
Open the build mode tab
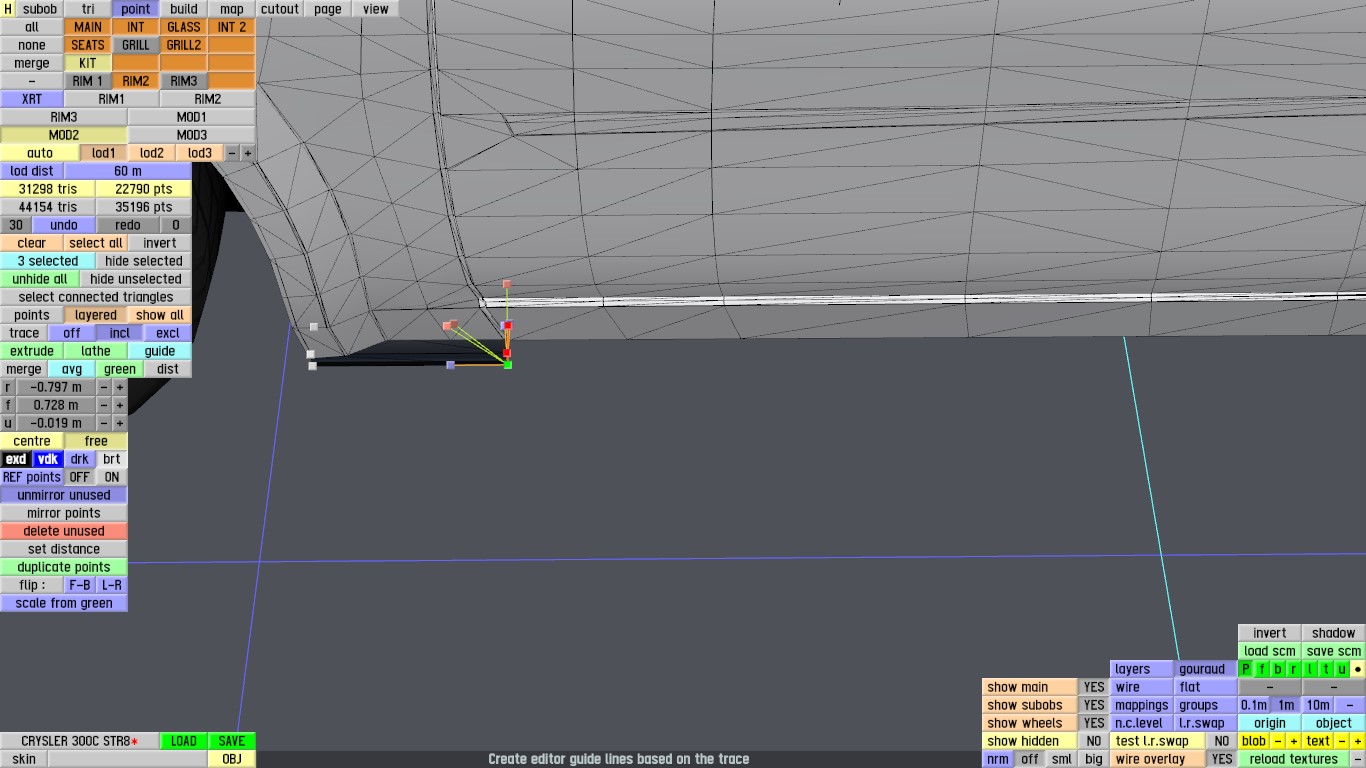pos(184,9)
